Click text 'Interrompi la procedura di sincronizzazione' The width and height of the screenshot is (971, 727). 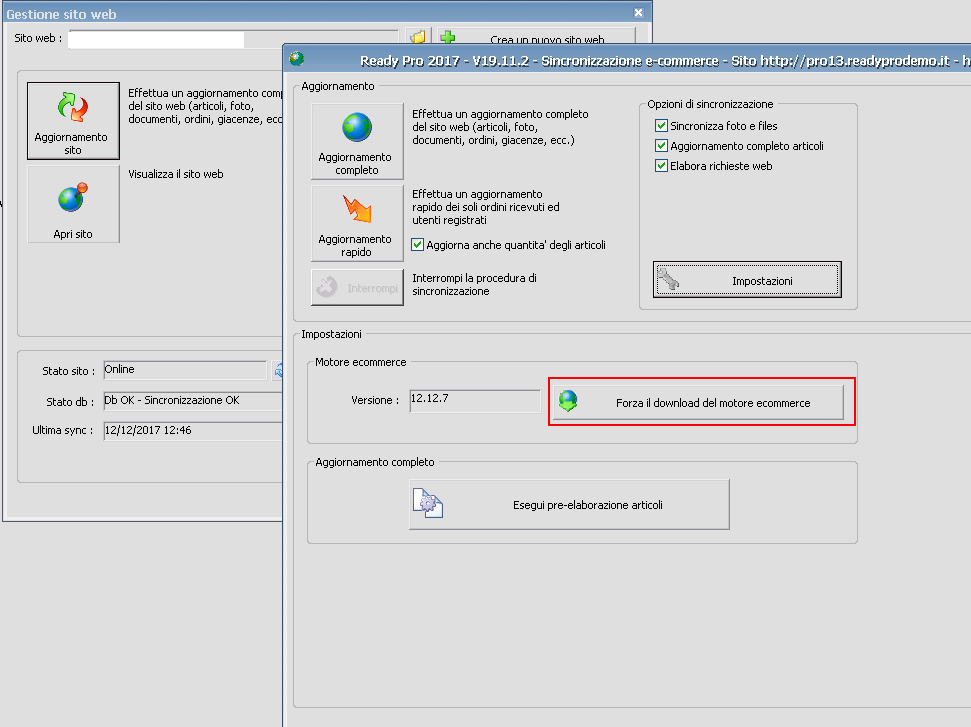474,284
